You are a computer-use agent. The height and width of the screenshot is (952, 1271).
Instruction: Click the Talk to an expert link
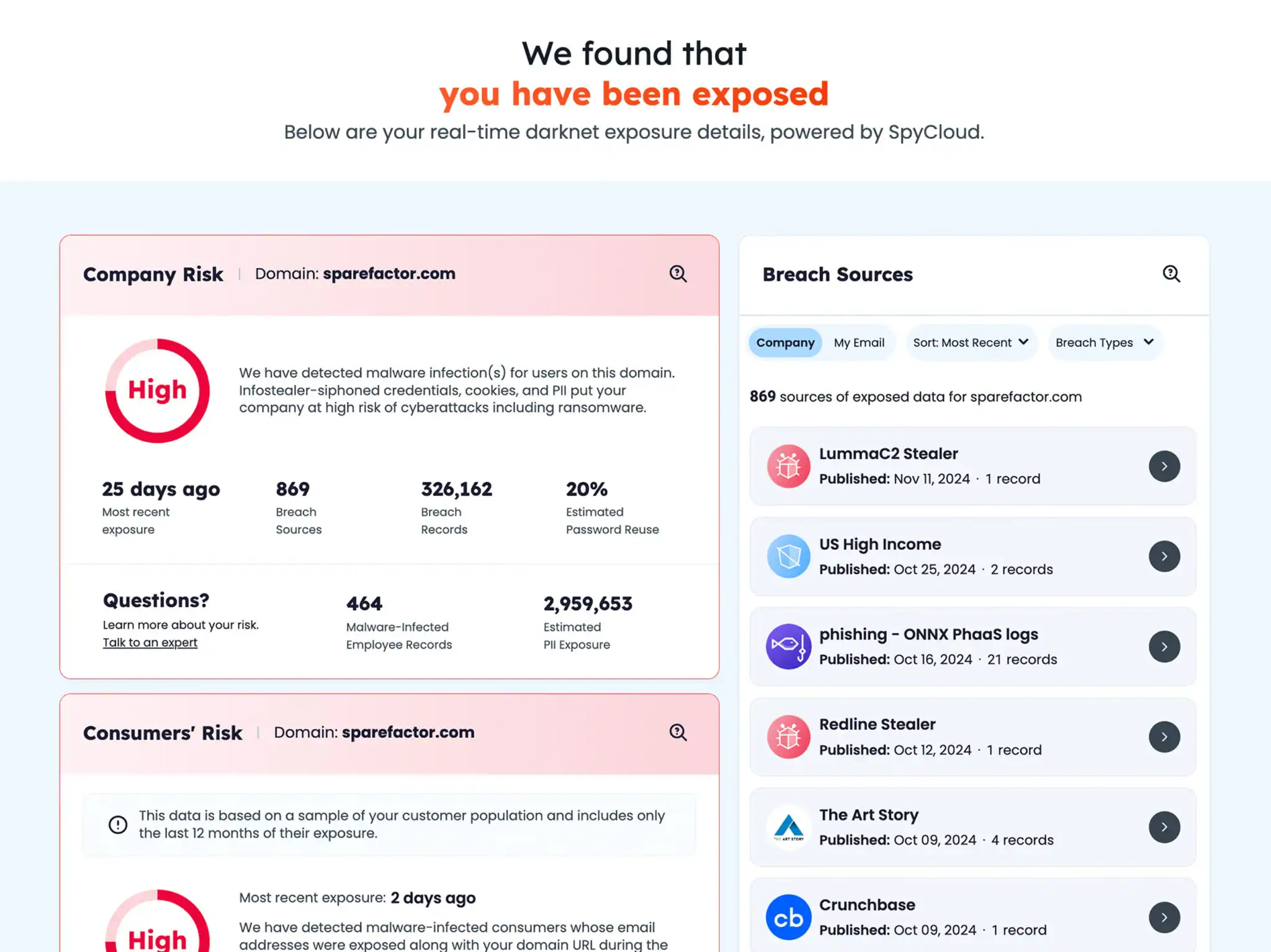150,642
